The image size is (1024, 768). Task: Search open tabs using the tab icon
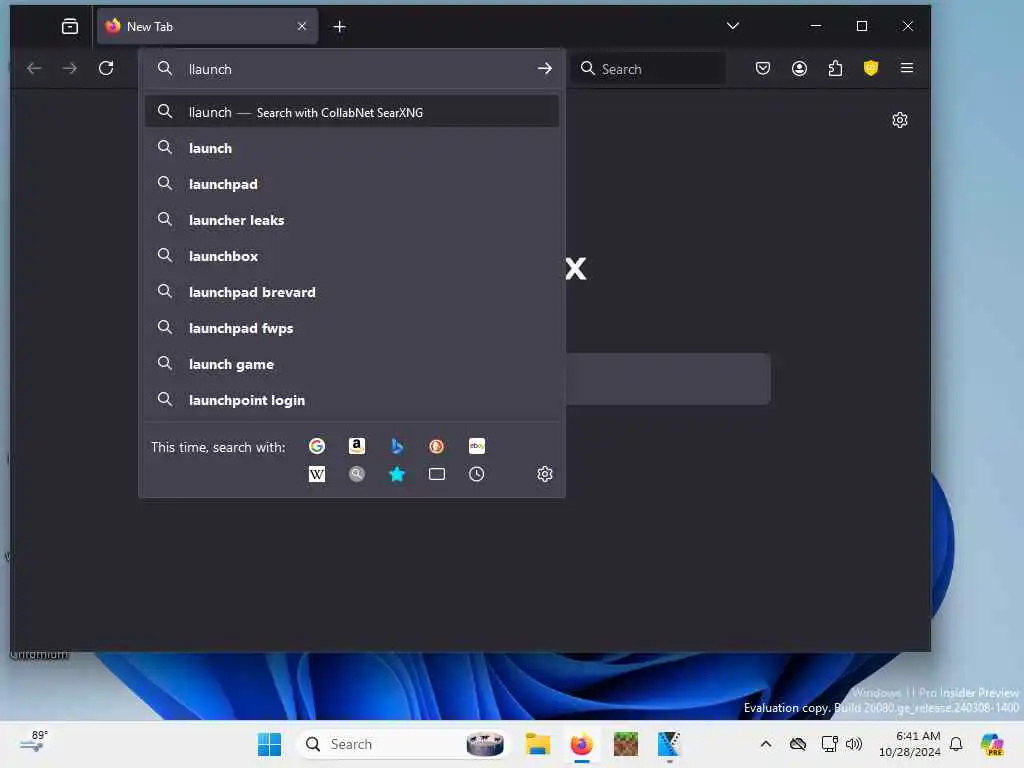[436, 474]
